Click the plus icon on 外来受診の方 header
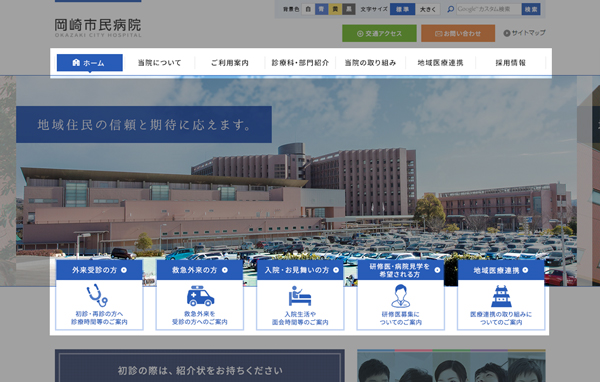 click(x=124, y=270)
